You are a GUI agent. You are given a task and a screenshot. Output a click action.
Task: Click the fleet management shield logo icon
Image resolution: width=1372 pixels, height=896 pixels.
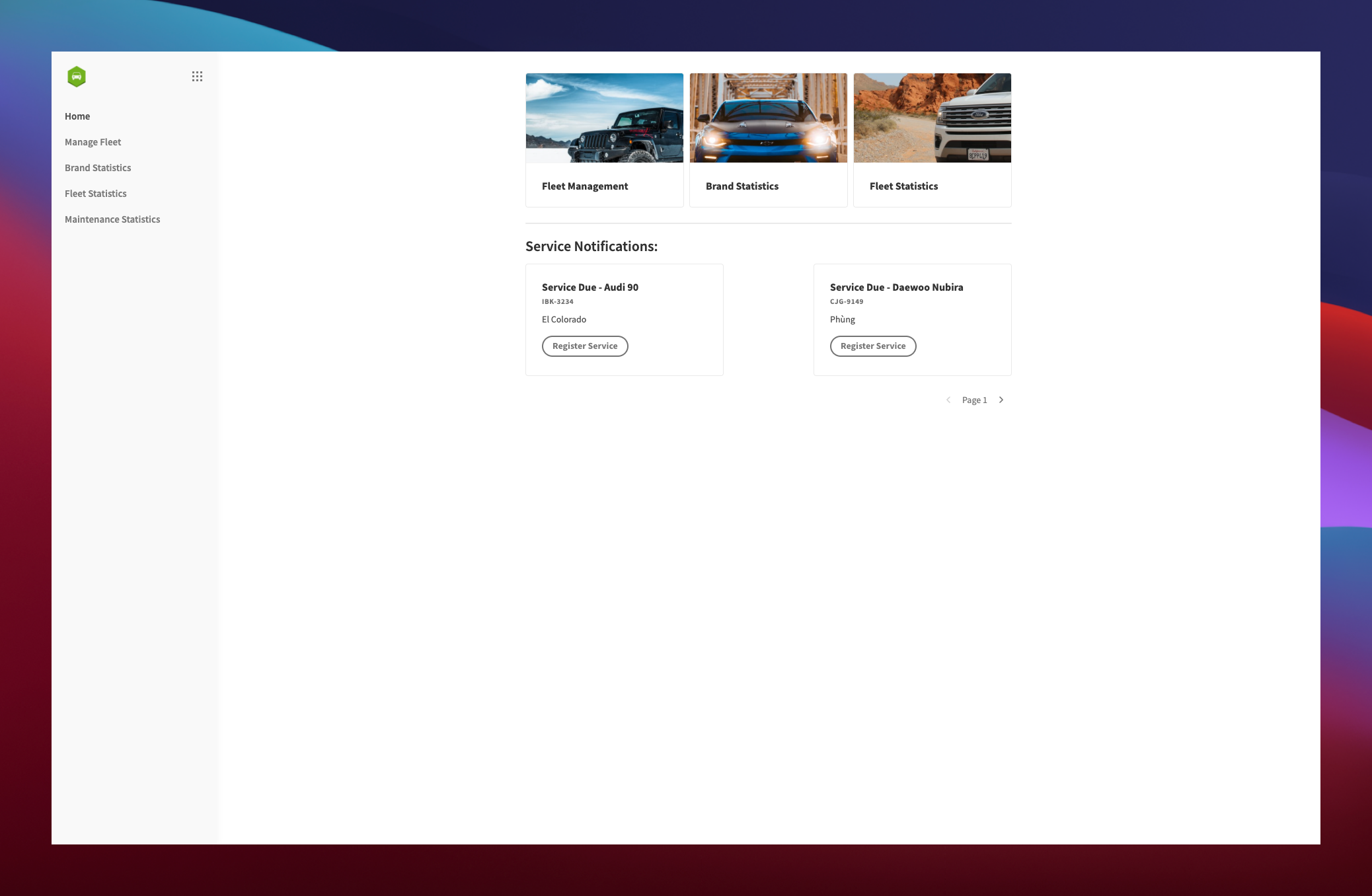(x=76, y=77)
